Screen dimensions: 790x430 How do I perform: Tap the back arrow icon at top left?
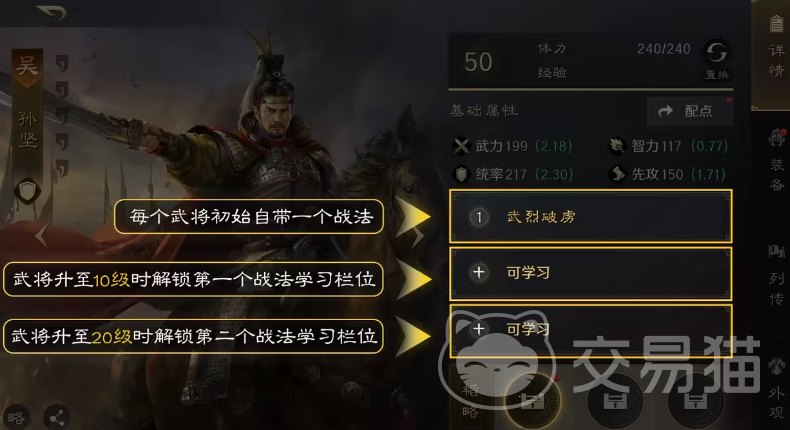52,12
